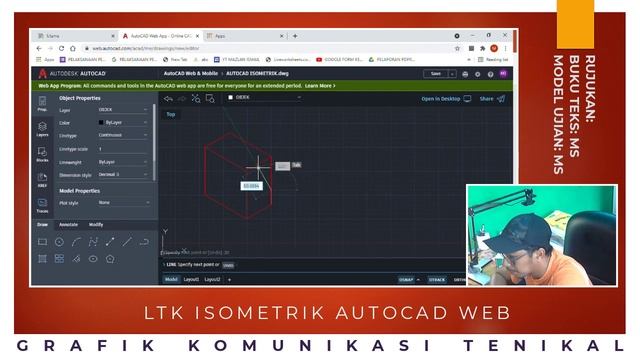Image resolution: width=640 pixels, height=360 pixels.
Task: Open the XREF sidebar panel
Action: point(42,180)
